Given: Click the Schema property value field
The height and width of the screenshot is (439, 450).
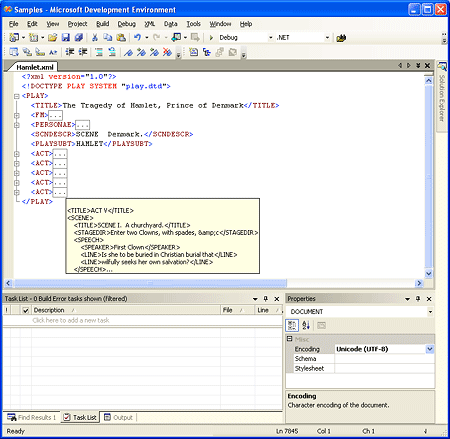Looking at the screenshot, I should point(384,359).
